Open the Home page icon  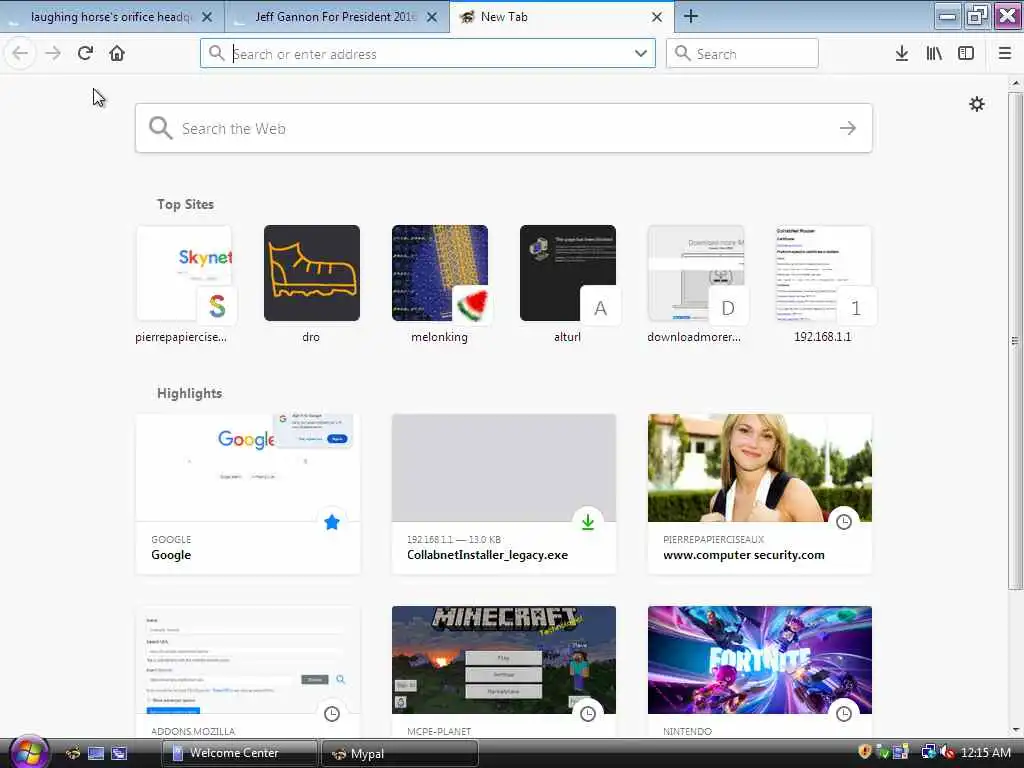pos(117,54)
